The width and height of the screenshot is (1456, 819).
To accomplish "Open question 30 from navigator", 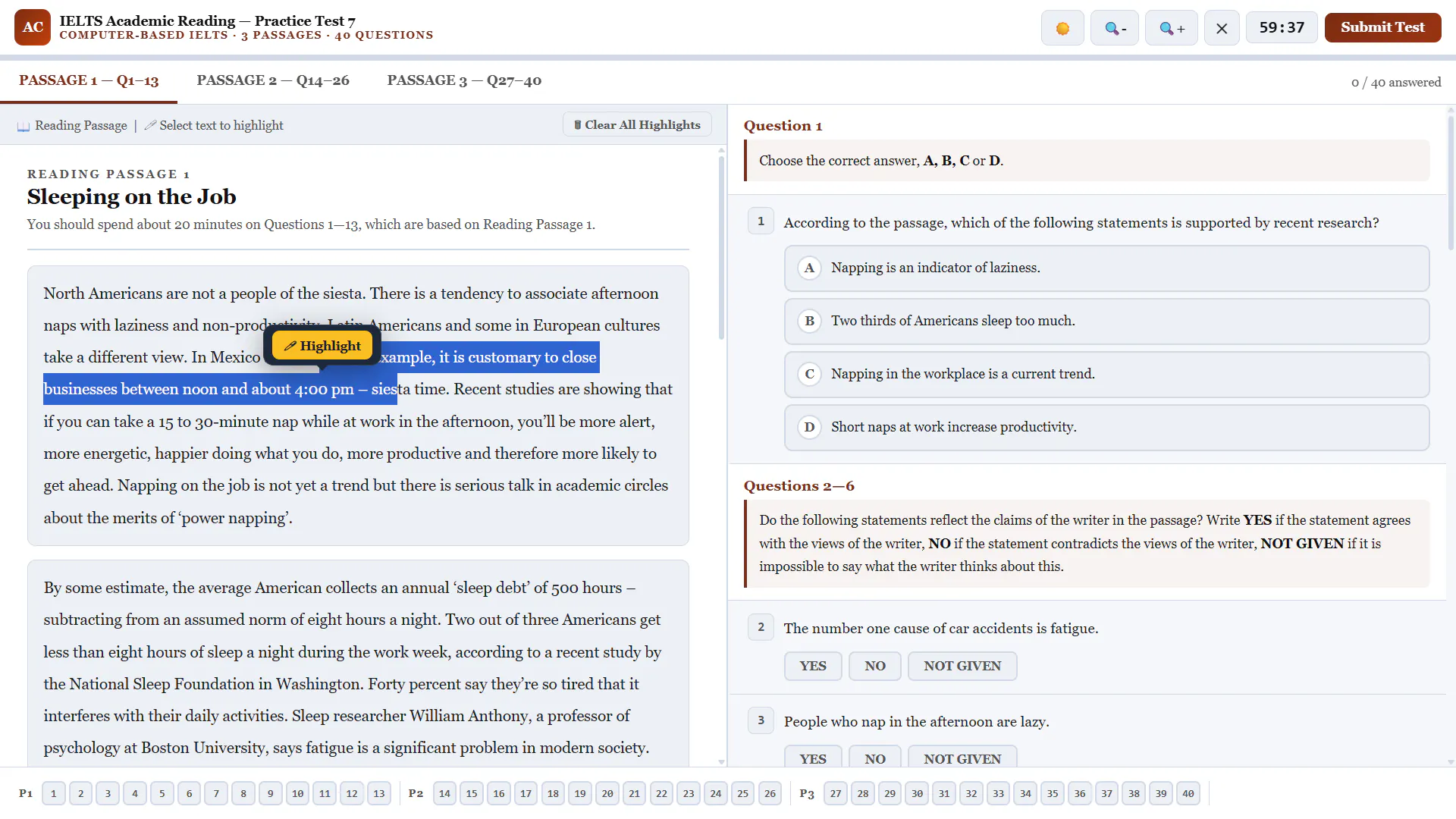I will tap(917, 793).
